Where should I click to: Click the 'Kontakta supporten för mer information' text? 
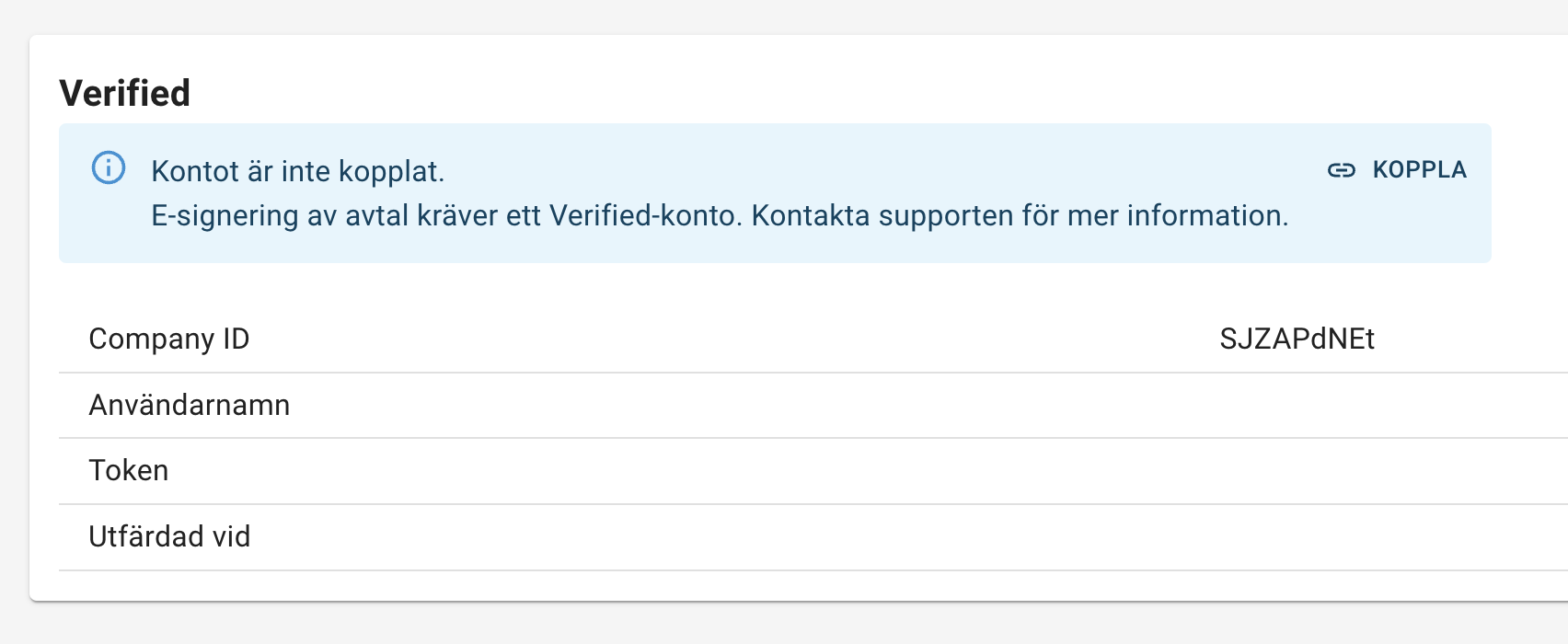click(1020, 215)
